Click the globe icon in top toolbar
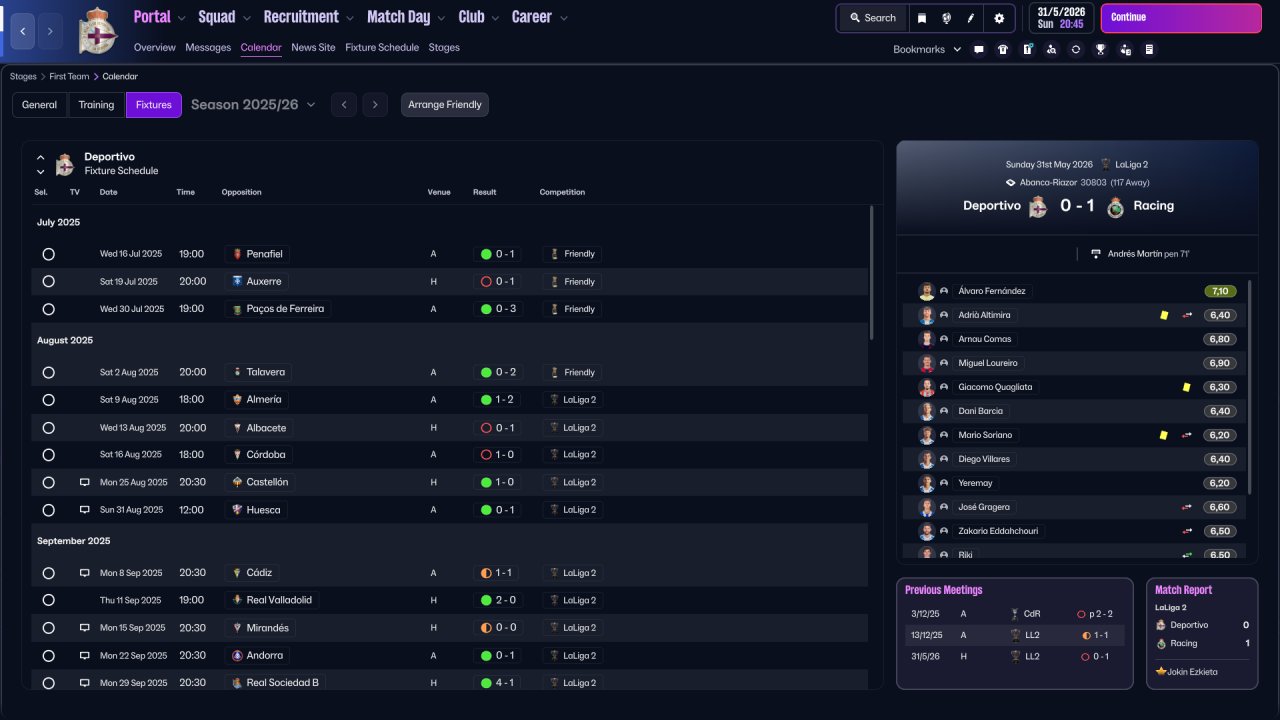Viewport: 1280px width, 720px height. click(946, 18)
